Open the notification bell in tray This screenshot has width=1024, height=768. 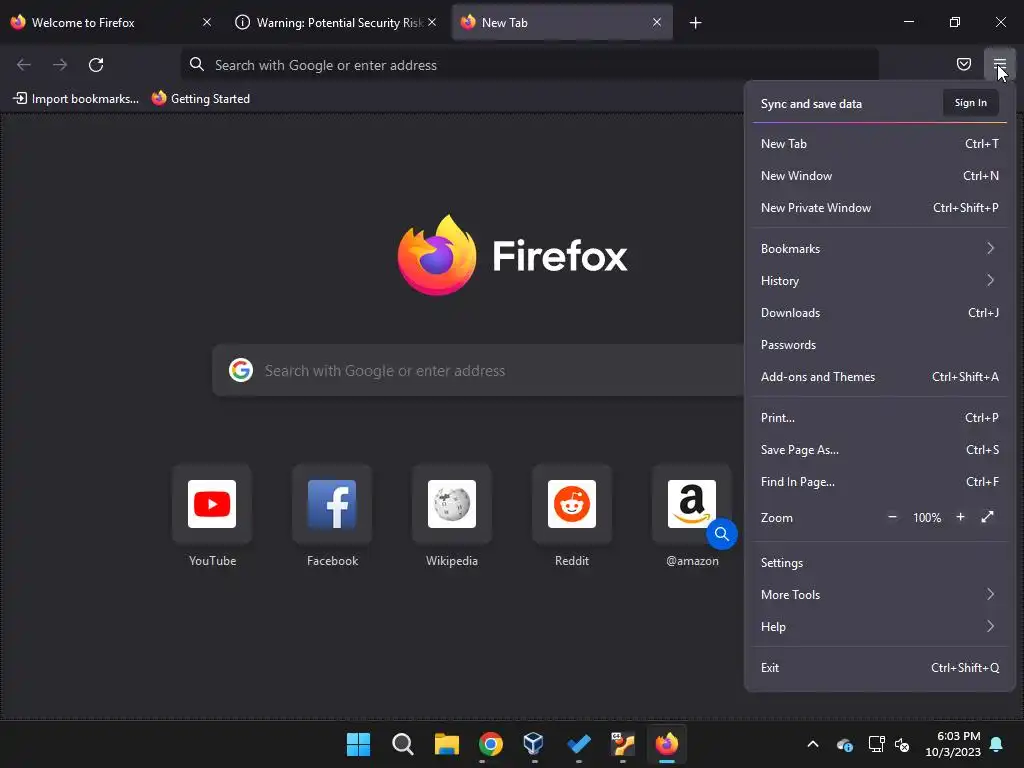tap(997, 744)
